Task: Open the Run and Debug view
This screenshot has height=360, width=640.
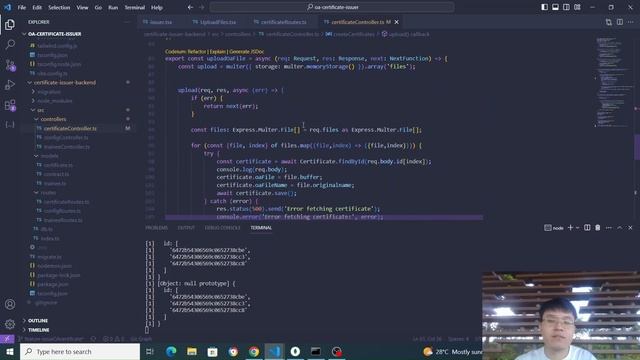Action: click(10, 84)
